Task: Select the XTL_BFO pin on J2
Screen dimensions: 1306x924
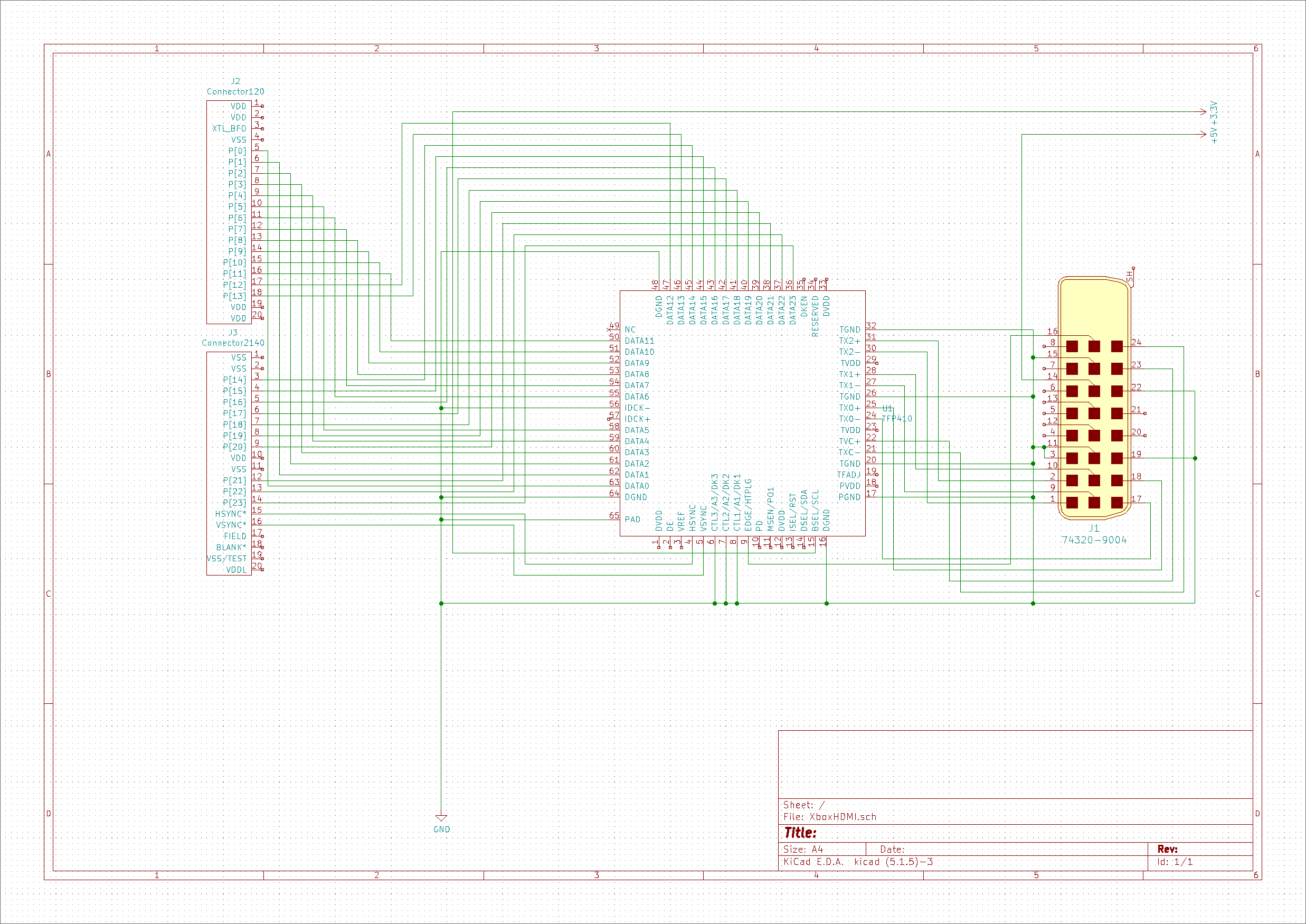Action: [x=229, y=129]
